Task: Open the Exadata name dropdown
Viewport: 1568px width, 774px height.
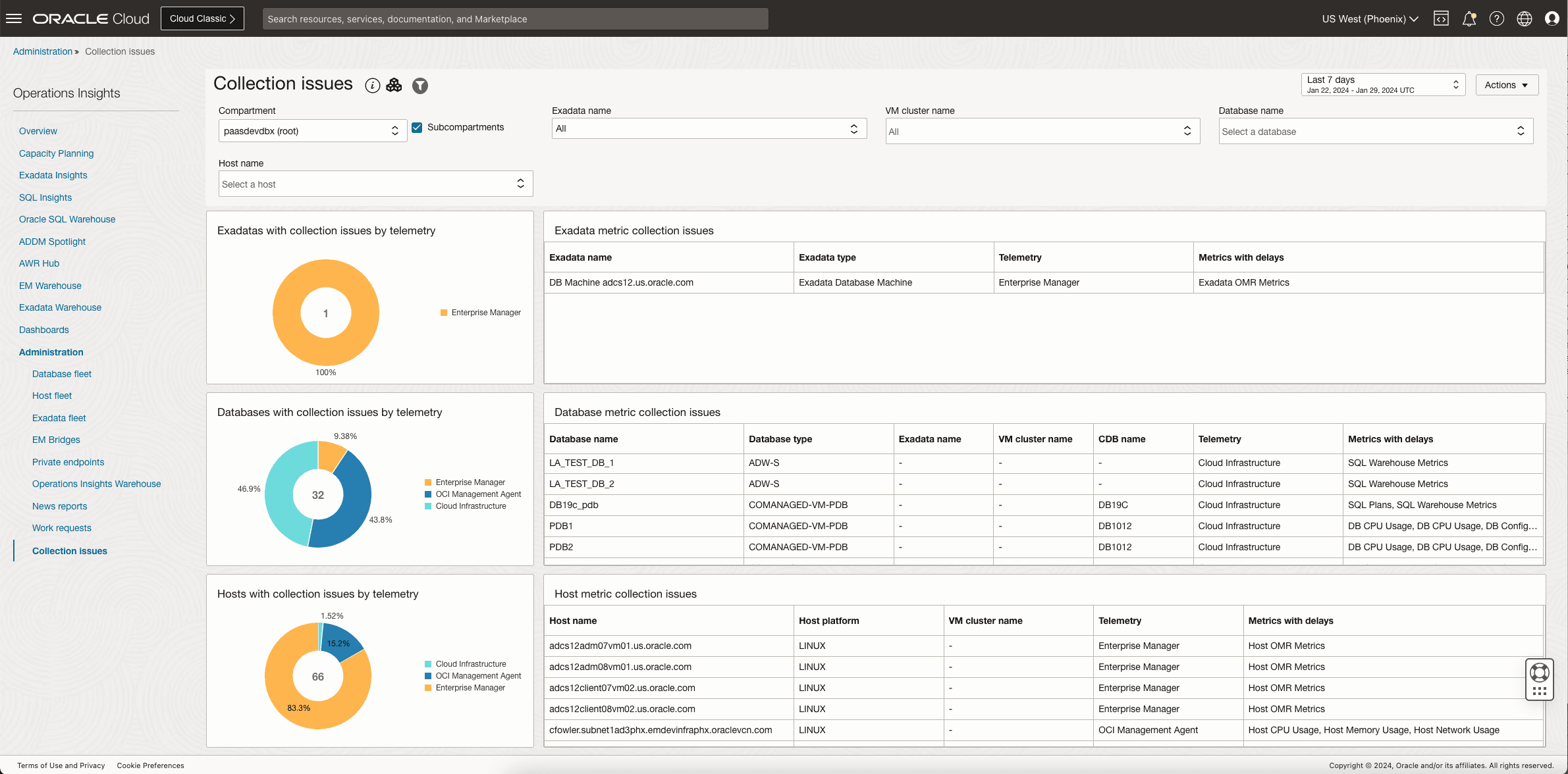Action: [708, 128]
